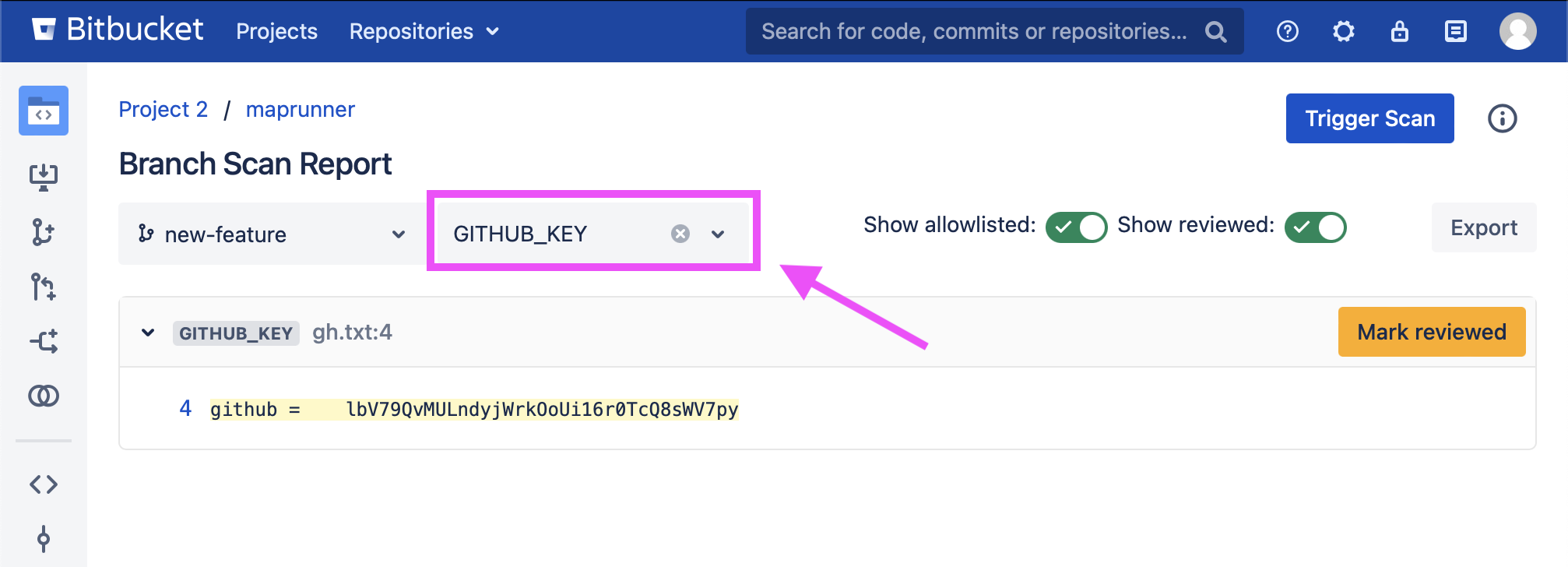Clear the GITHUB_KEY filter selection
This screenshot has height=567, width=1568.
pos(680,234)
